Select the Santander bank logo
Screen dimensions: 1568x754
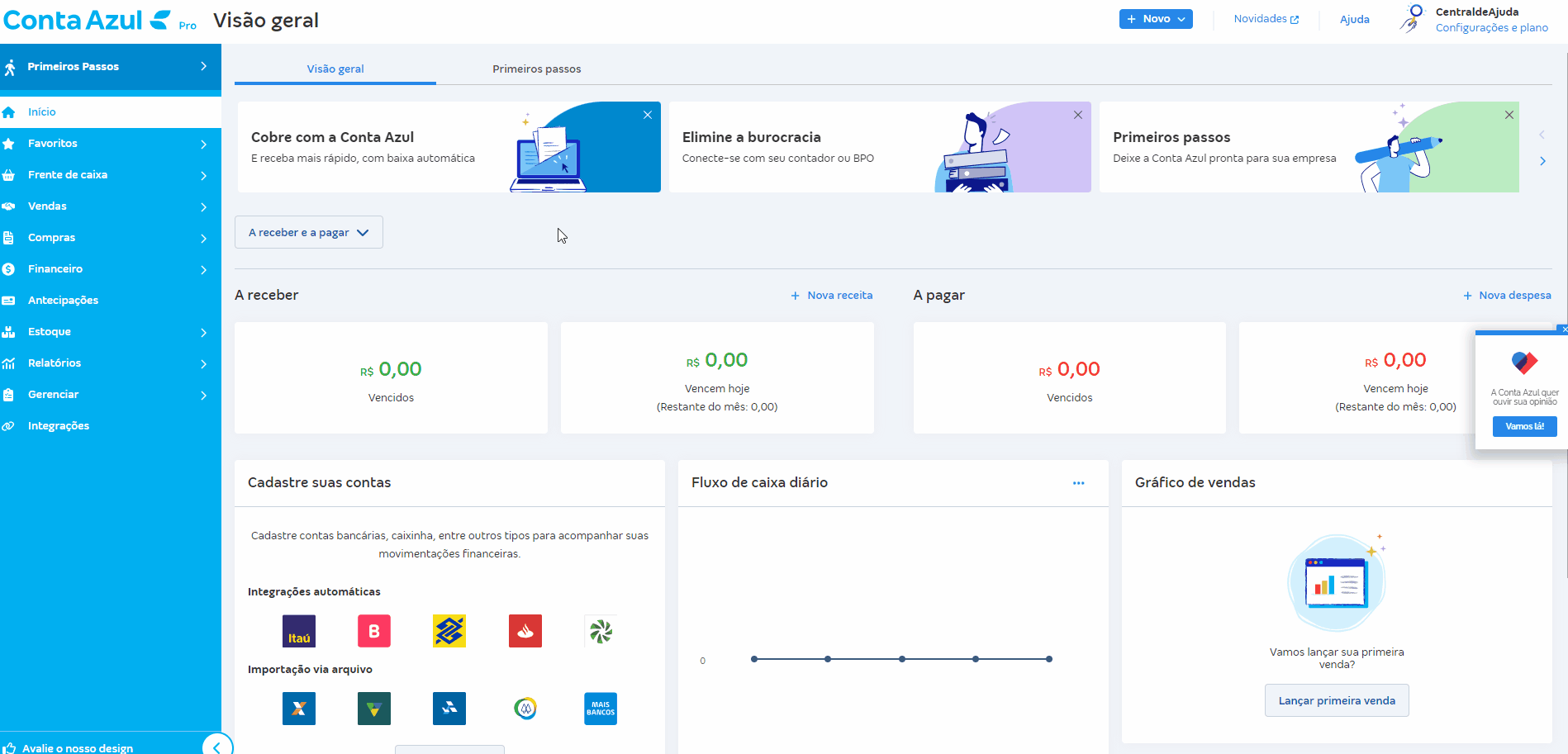click(x=525, y=631)
